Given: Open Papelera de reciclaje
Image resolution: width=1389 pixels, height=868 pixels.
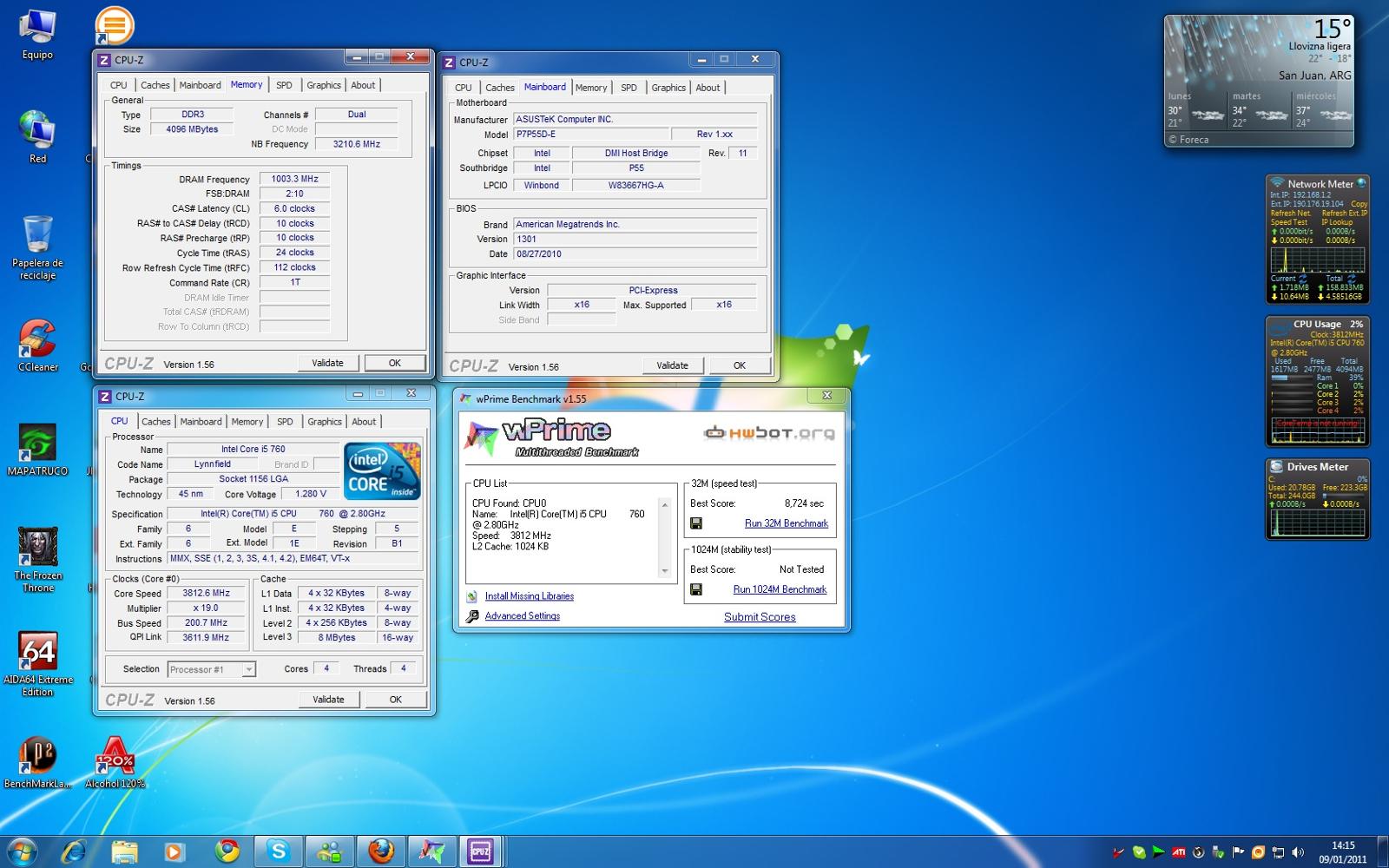Looking at the screenshot, I should click(x=37, y=246).
